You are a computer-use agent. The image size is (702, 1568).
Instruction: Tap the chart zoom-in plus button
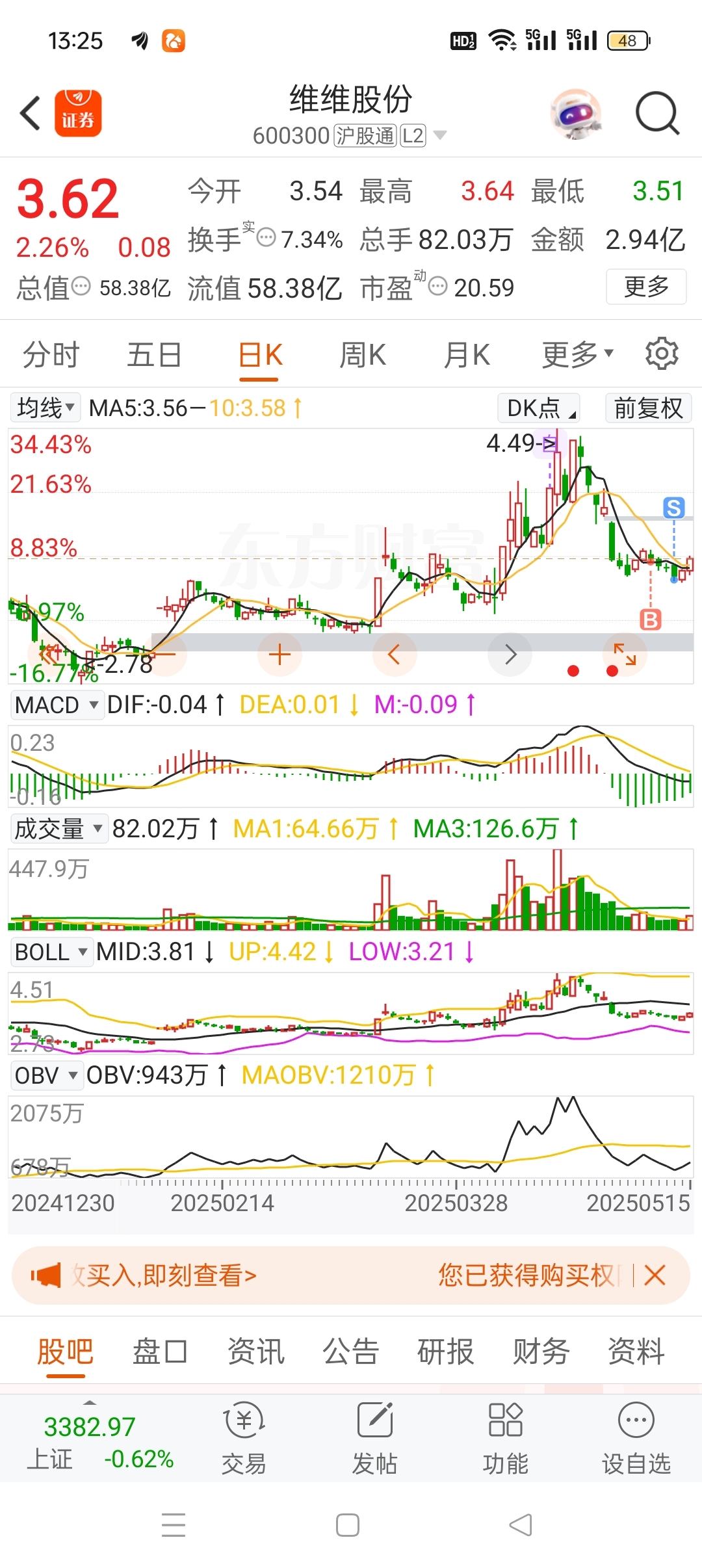279,654
